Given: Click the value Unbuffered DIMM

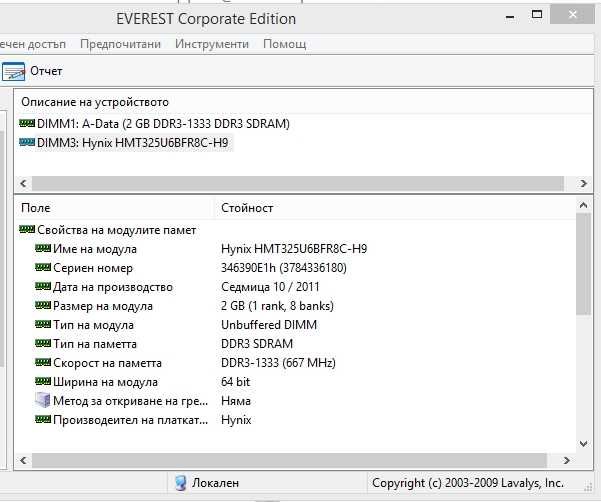Looking at the screenshot, I should 269,325.
